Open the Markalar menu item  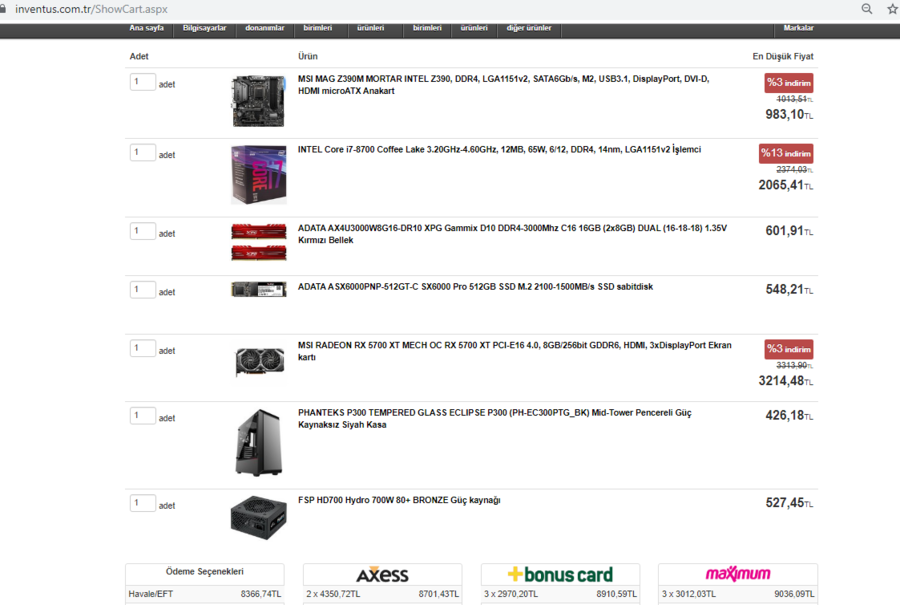798,28
